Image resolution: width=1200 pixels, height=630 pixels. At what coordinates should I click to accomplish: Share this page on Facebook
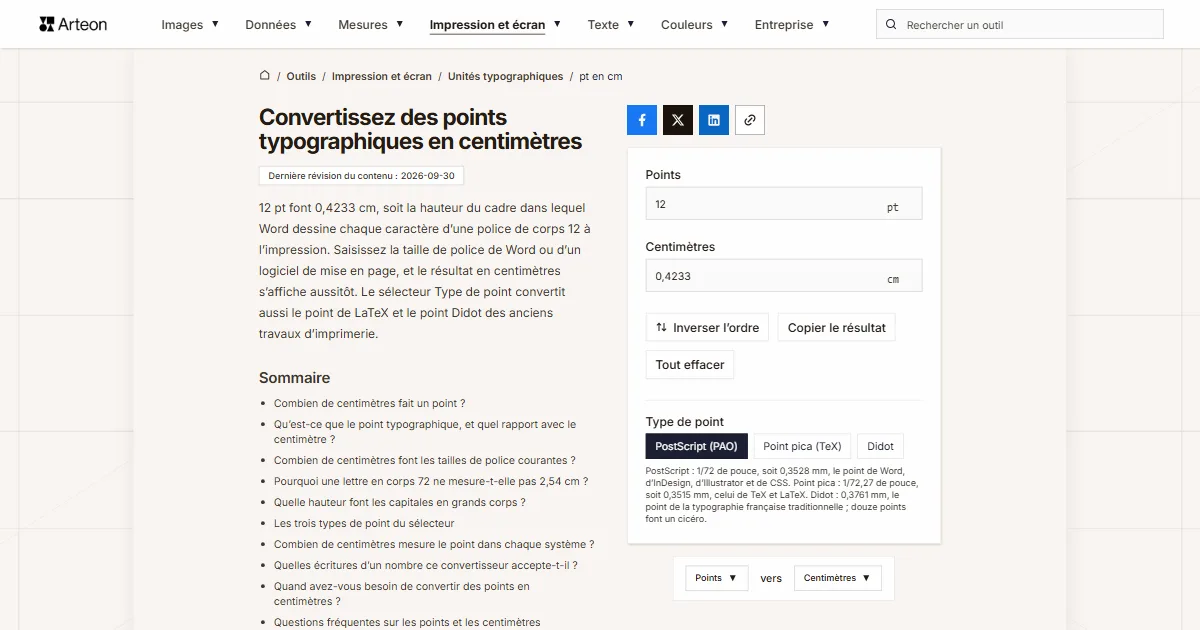[642, 120]
